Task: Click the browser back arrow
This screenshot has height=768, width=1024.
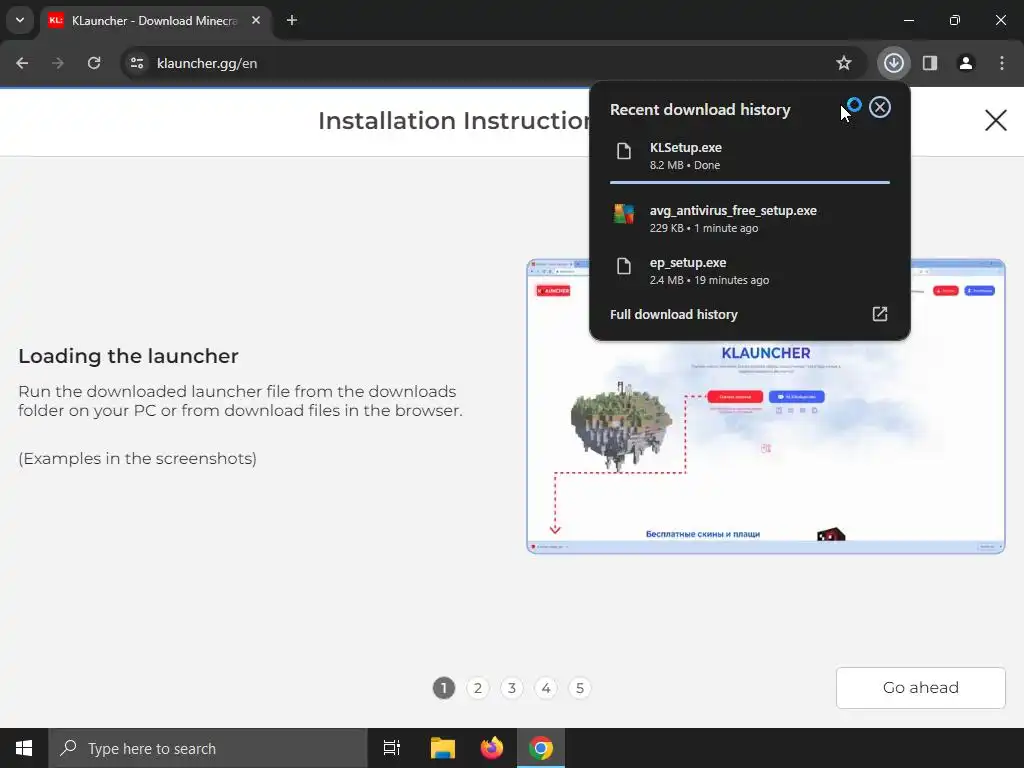Action: [x=22, y=63]
